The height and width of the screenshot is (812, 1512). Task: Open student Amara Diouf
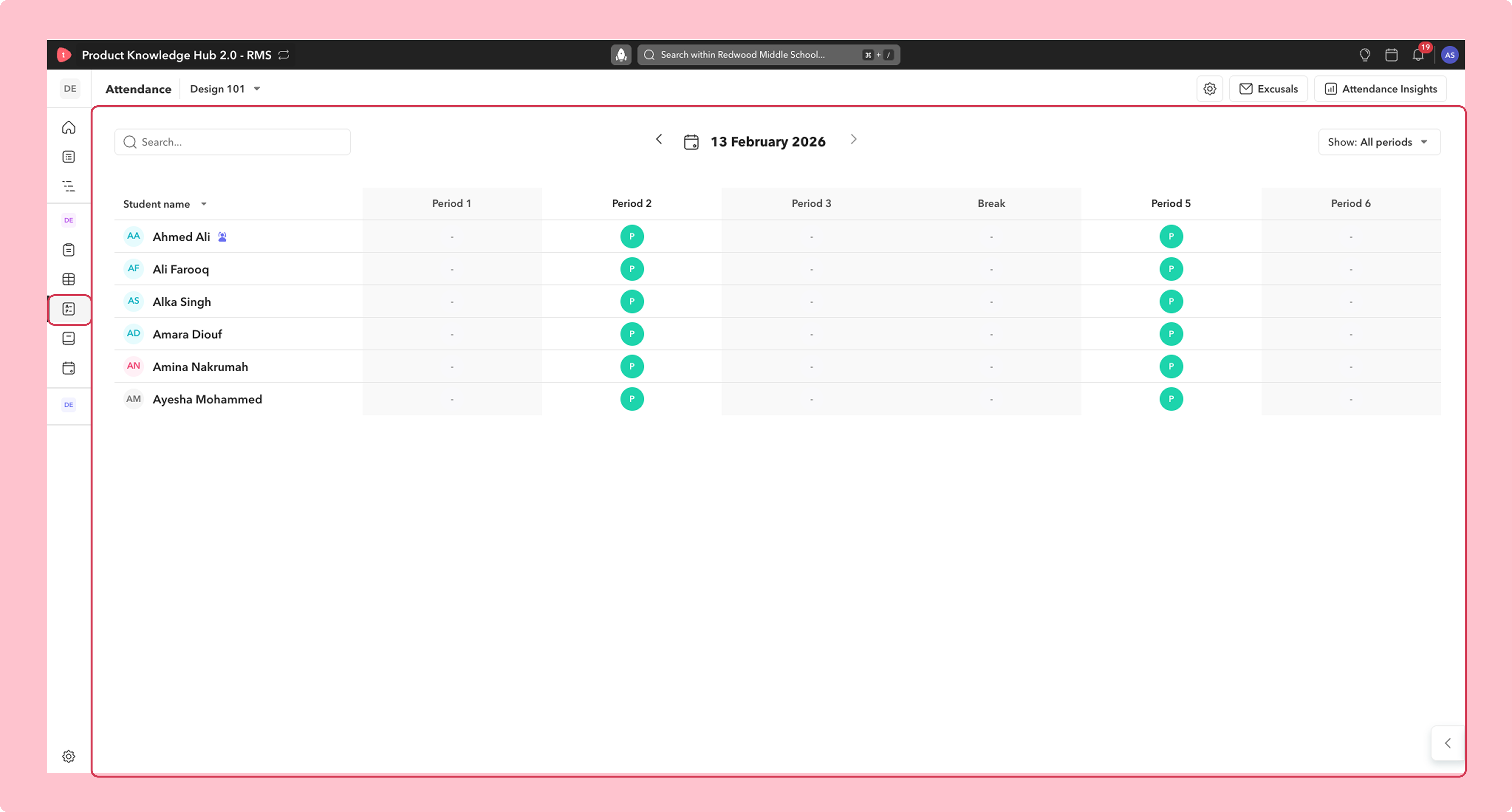[x=187, y=334]
